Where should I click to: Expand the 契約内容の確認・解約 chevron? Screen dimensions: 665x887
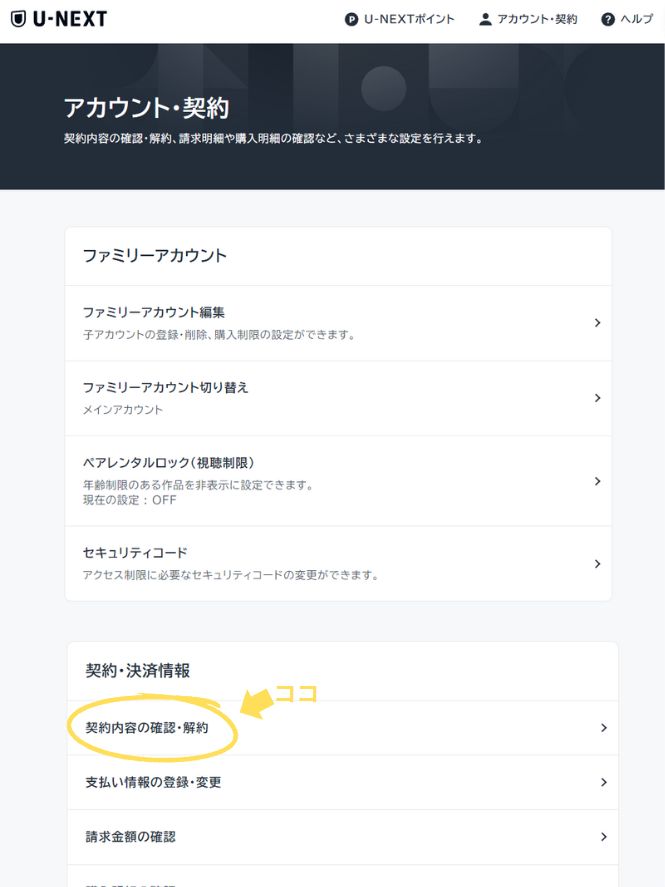[x=603, y=728]
